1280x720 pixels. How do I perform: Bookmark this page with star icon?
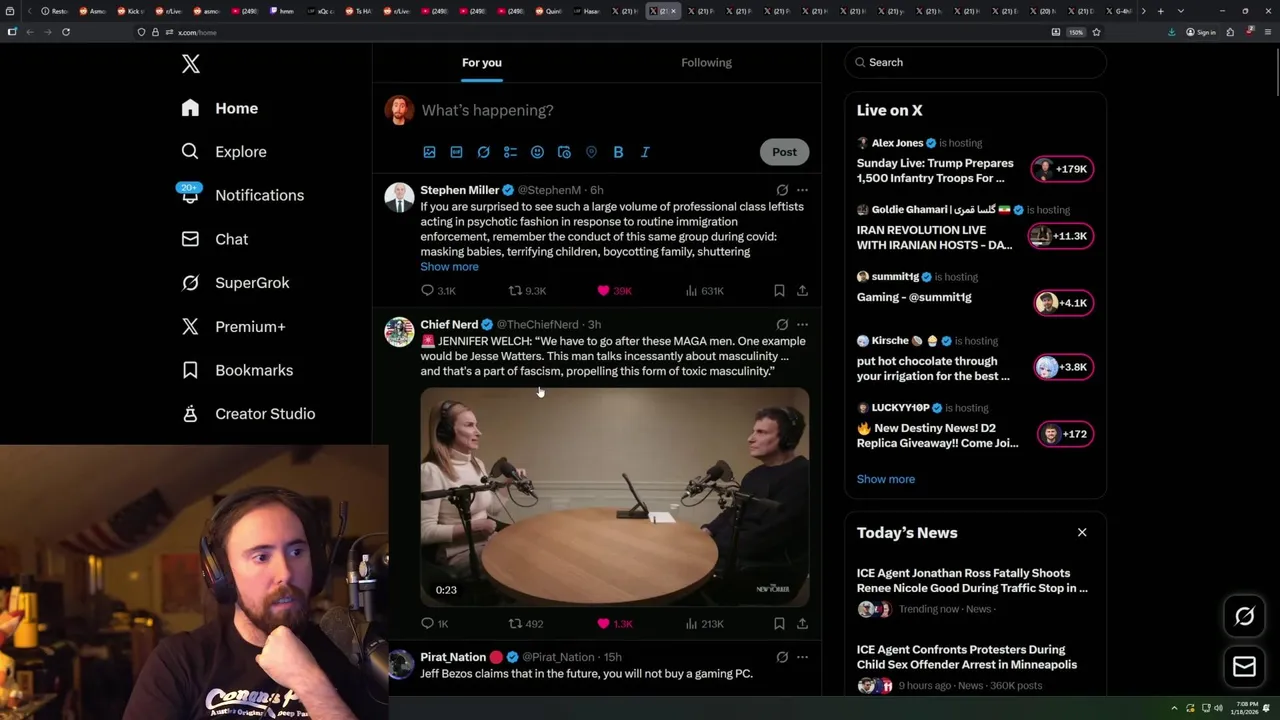(1096, 32)
